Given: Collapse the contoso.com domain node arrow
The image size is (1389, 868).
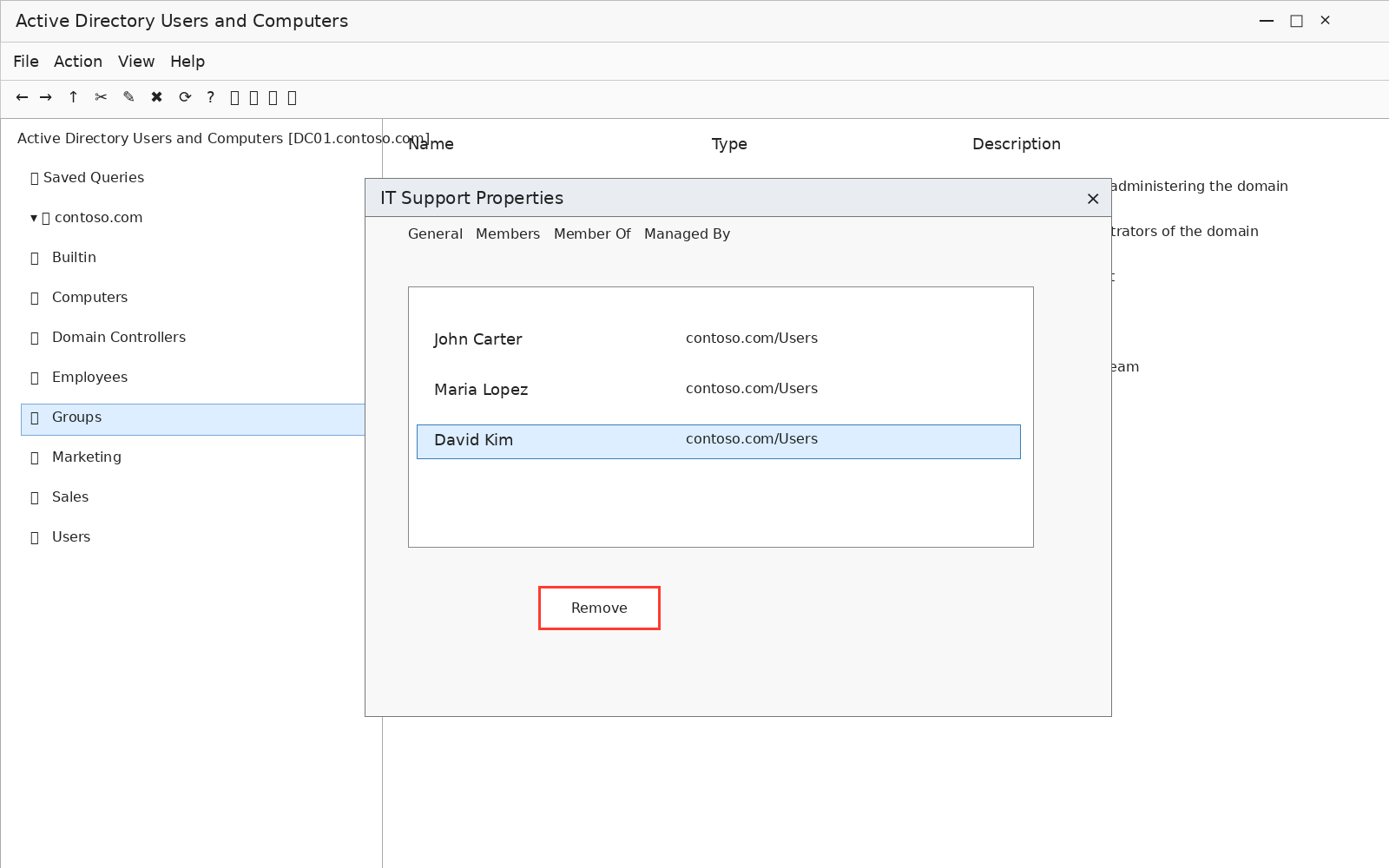Looking at the screenshot, I should point(34,218).
